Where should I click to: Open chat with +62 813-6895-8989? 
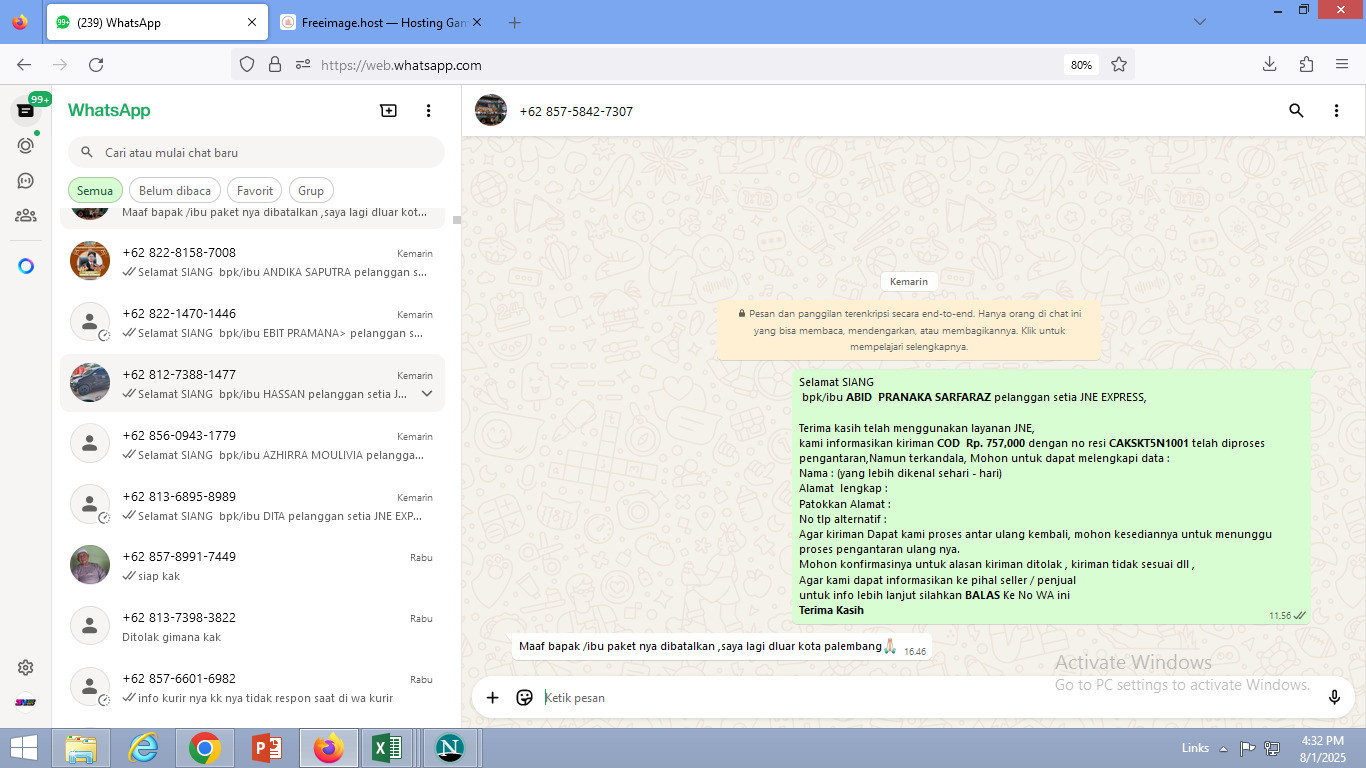252,506
